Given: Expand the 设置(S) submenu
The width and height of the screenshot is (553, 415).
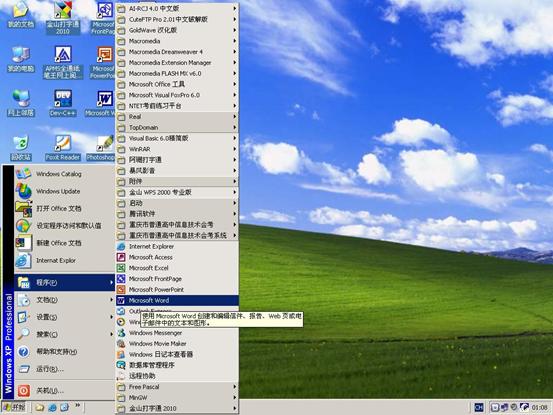Looking at the screenshot, I should tap(65, 317).
